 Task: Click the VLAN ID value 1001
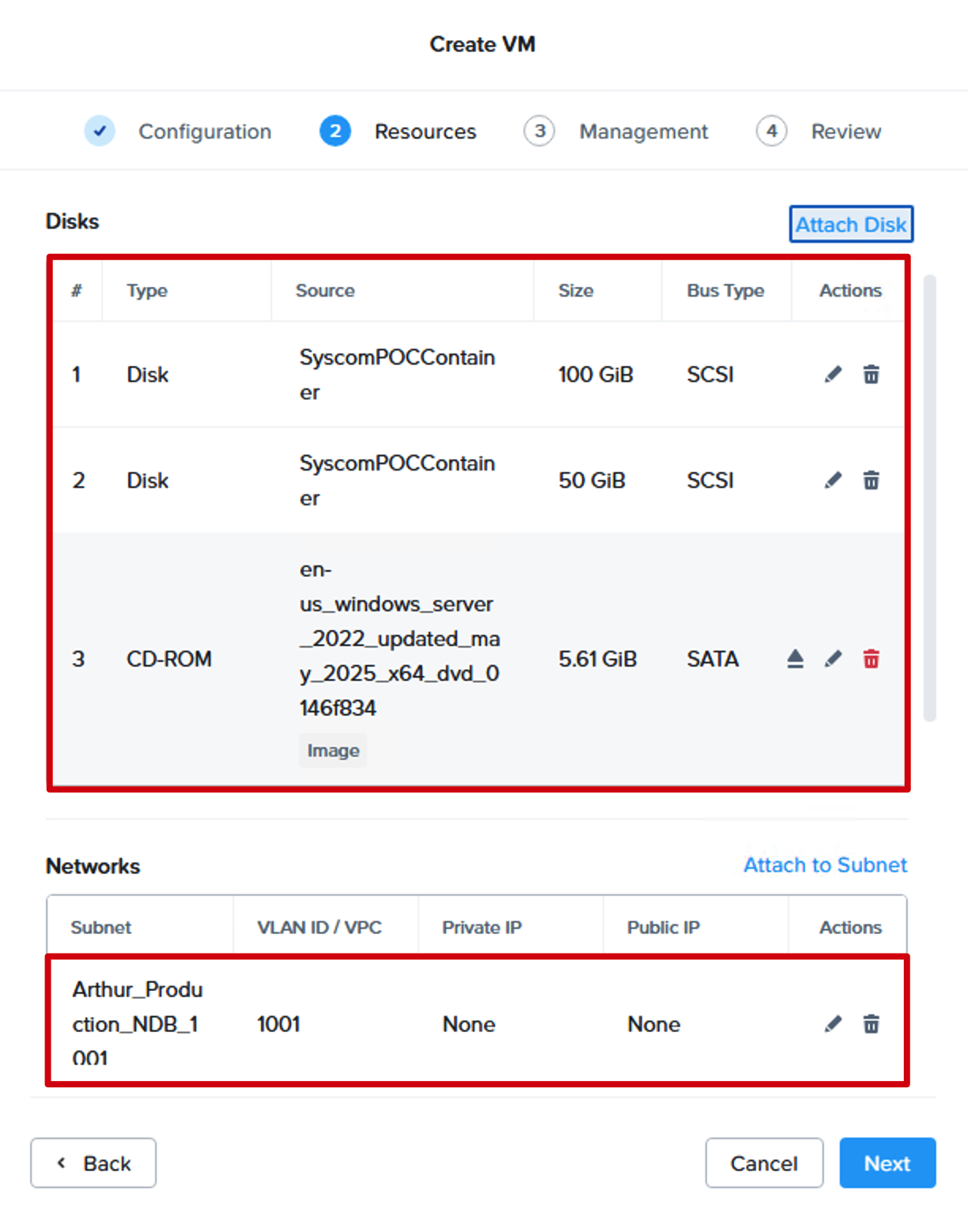tap(278, 1024)
